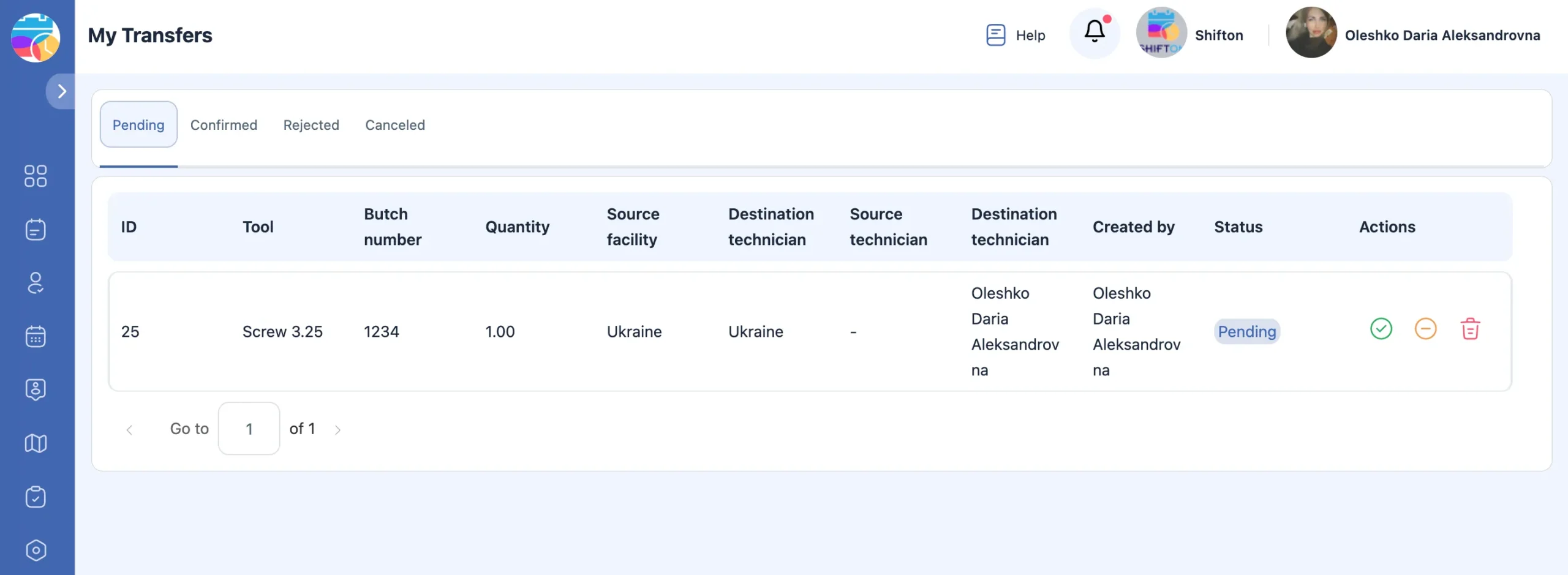
Task: Click the Go to page number field
Action: pyautogui.click(x=249, y=429)
